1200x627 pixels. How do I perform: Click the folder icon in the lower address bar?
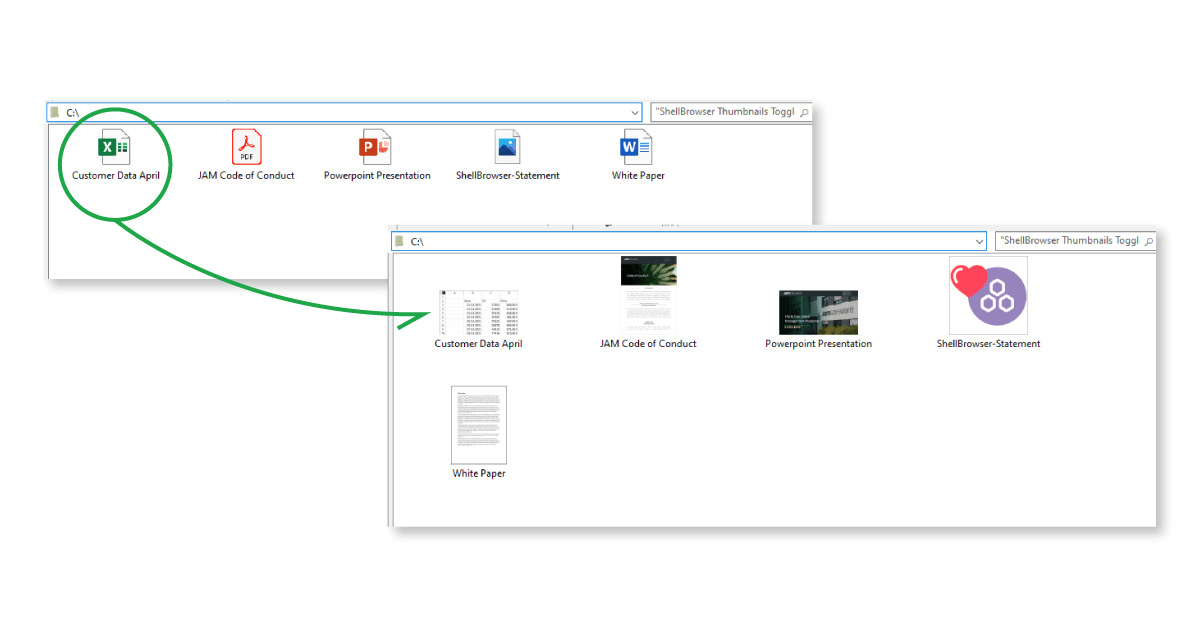400,242
